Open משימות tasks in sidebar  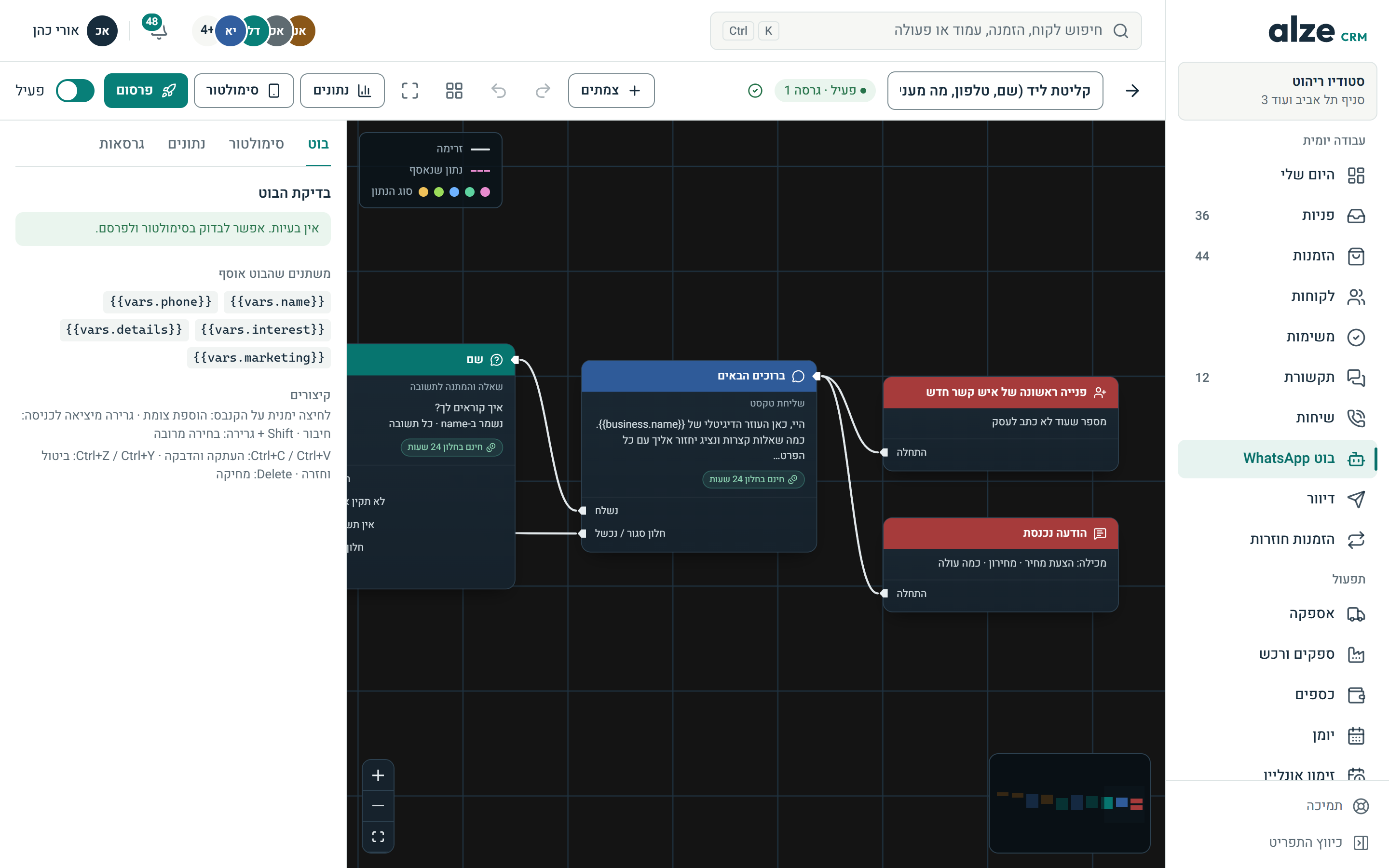1277,337
